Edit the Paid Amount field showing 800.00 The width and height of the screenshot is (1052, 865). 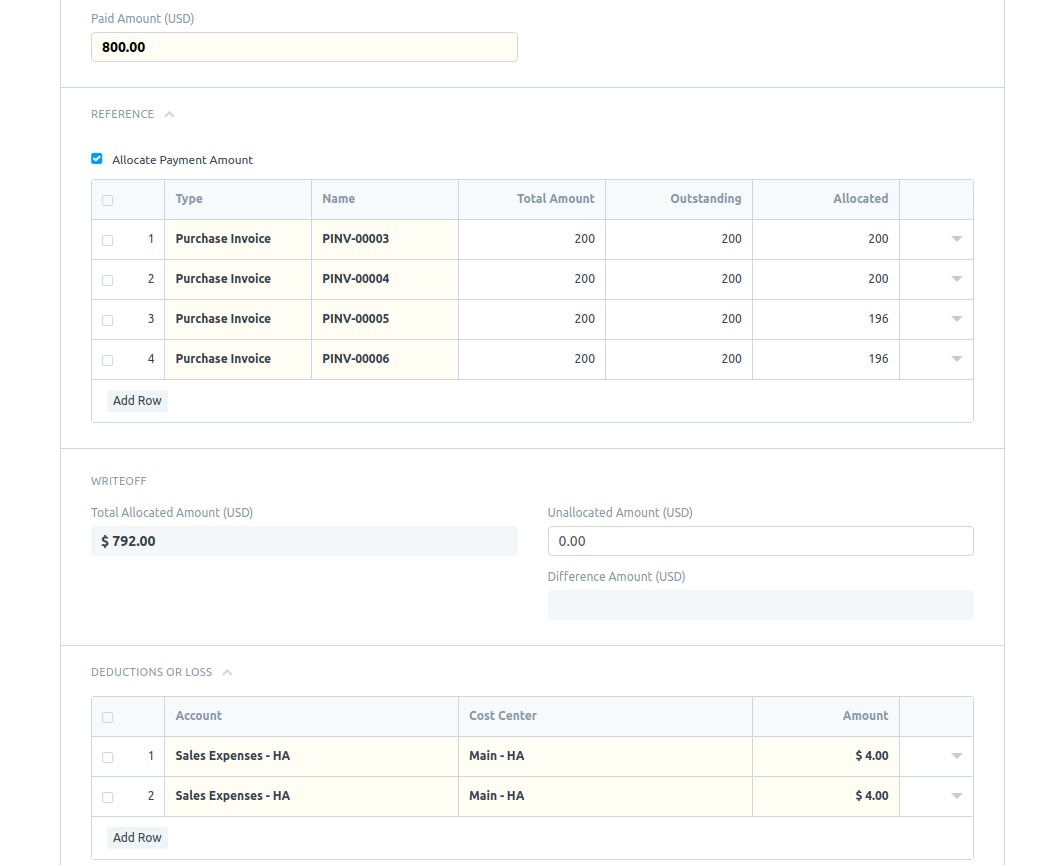coord(304,47)
